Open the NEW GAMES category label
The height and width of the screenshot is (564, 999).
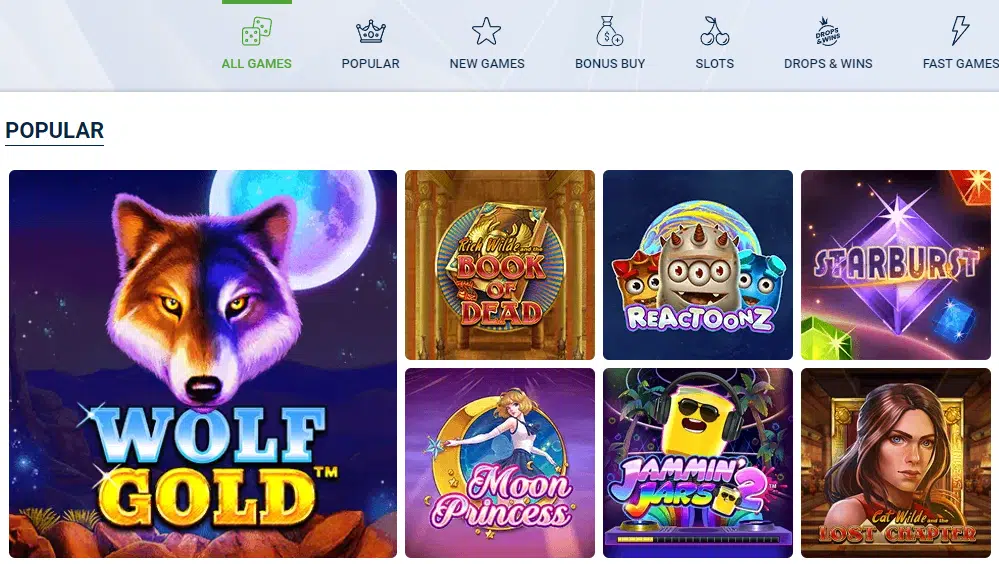487,64
